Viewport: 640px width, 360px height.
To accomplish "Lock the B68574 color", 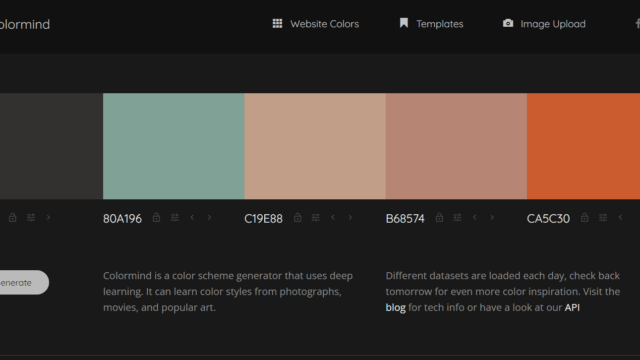I will (439, 218).
